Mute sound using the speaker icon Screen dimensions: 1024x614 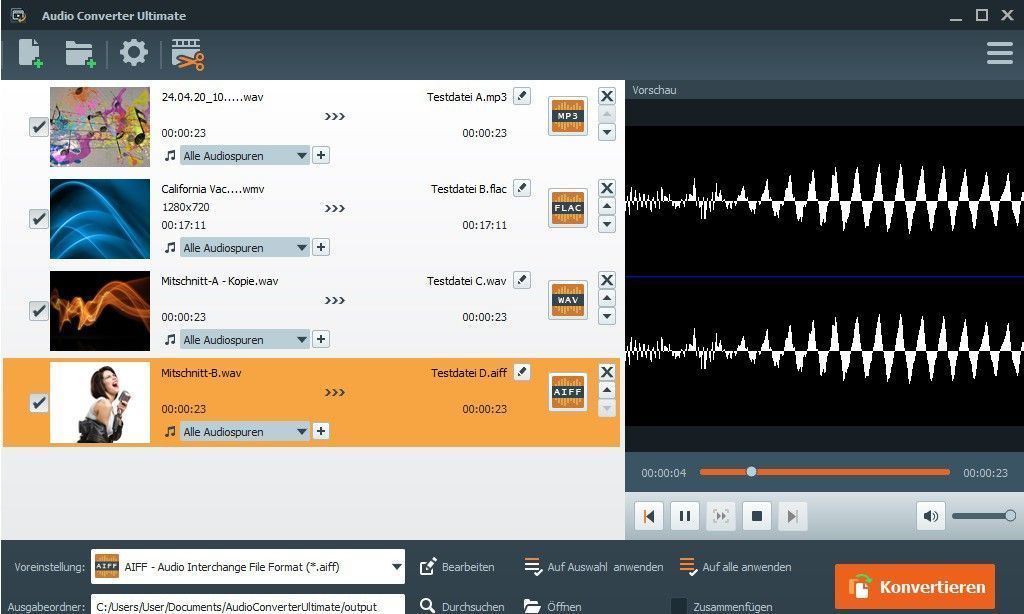pyautogui.click(x=931, y=516)
